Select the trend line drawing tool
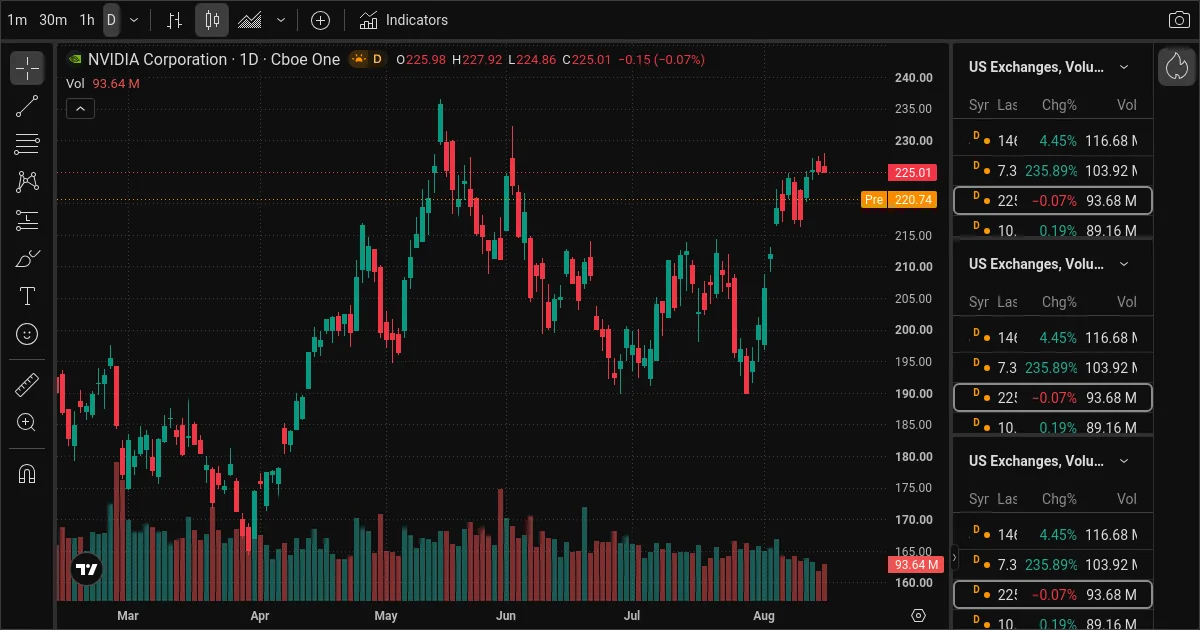The height and width of the screenshot is (630, 1200). pos(27,106)
